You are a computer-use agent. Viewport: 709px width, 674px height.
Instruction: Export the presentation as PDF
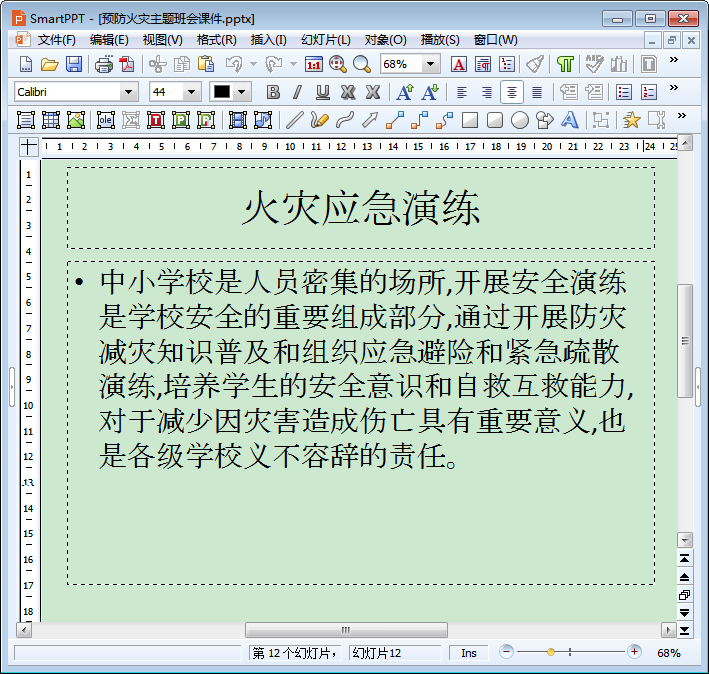[127, 64]
